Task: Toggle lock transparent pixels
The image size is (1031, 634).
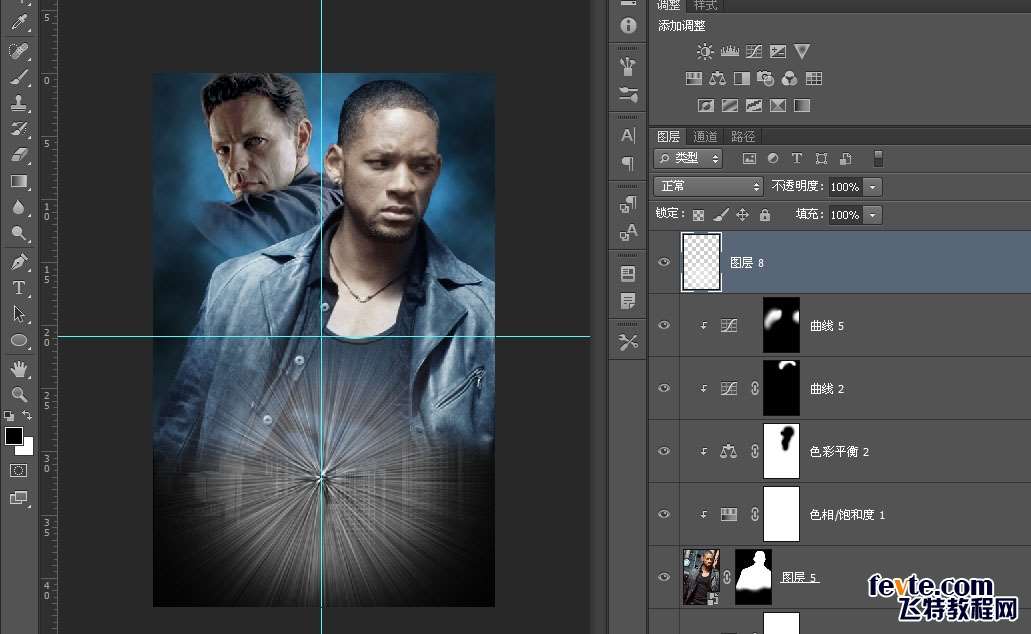Action: (x=699, y=215)
